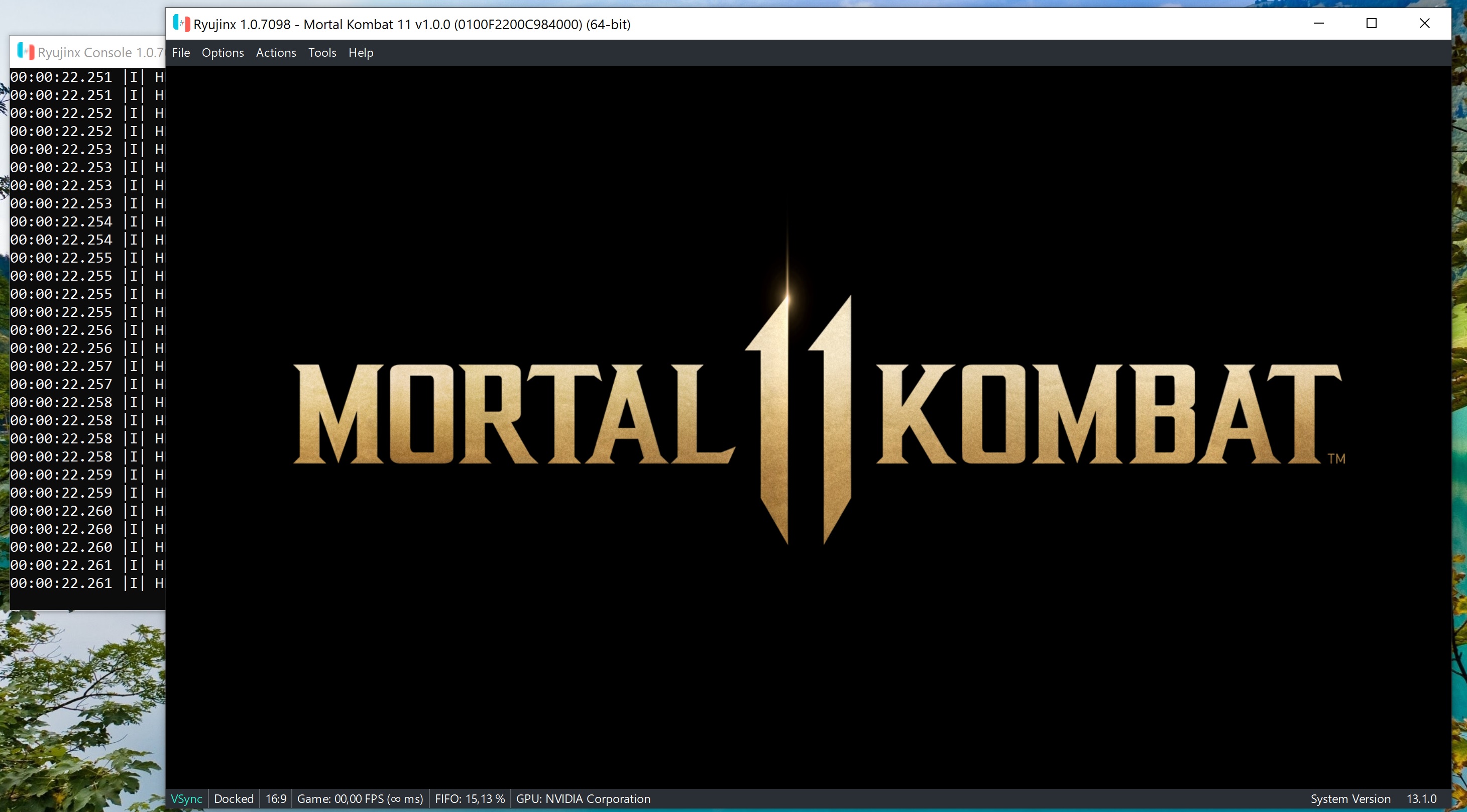The height and width of the screenshot is (812, 1467).
Task: Click the FIFO 15,13 % status entry
Action: [470, 799]
